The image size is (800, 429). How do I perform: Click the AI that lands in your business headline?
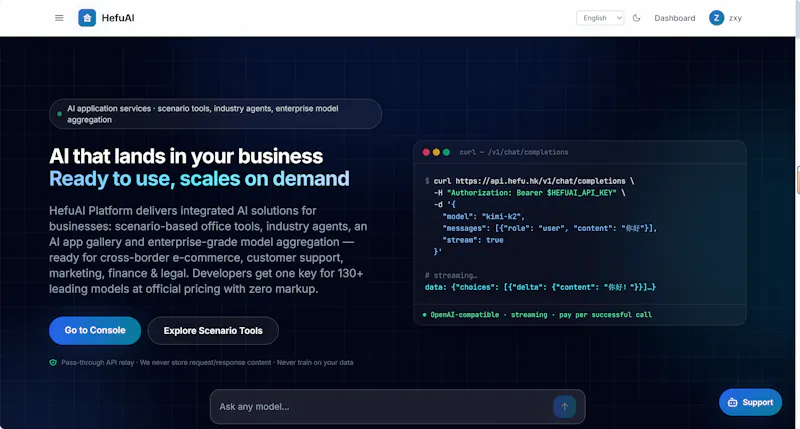(186, 156)
